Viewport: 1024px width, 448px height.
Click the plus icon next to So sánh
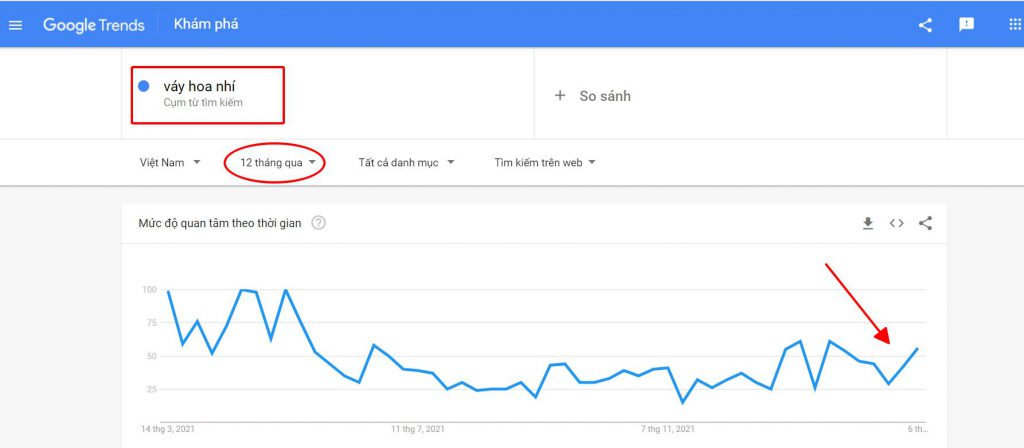[x=560, y=96]
